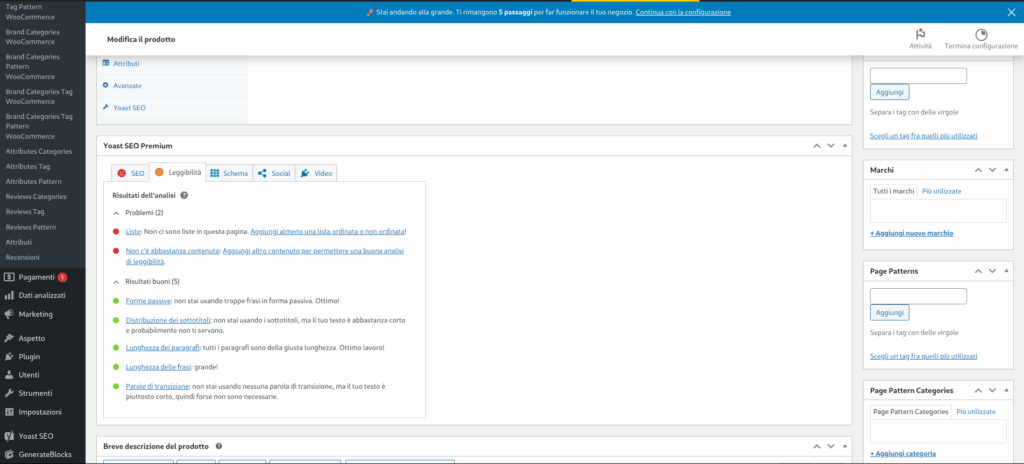This screenshot has height=464, width=1024.
Task: Move Breve descrizione del prodotto panel up
Action: click(816, 446)
